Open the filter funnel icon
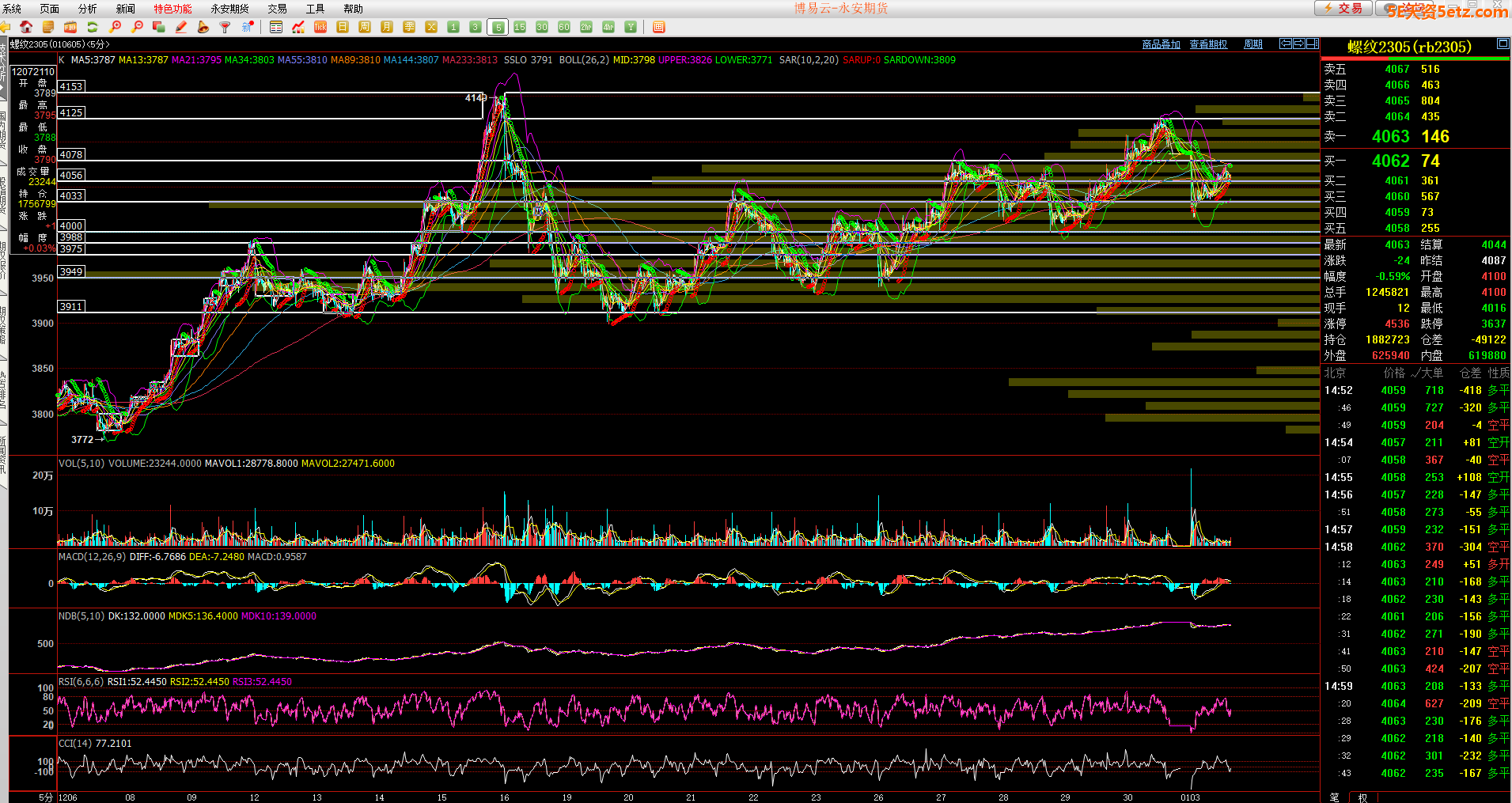The image size is (1512, 803). [x=225, y=27]
